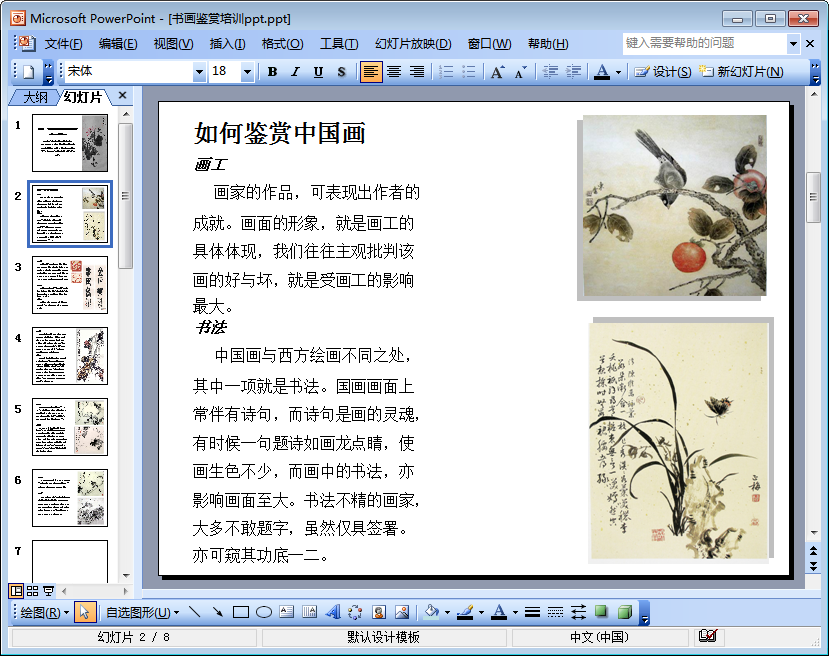Toggle bulleted list
The height and width of the screenshot is (656, 829).
pos(469,71)
